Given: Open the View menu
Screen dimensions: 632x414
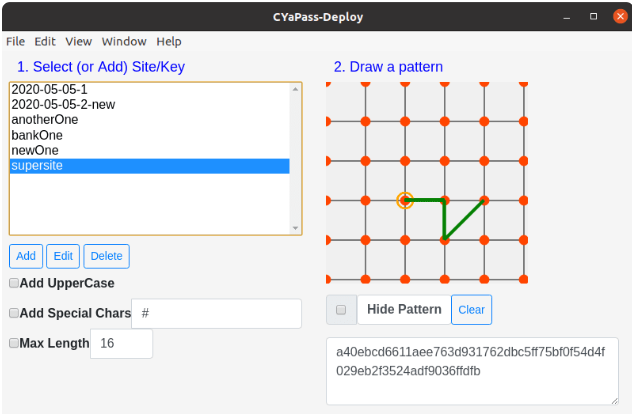Looking at the screenshot, I should (x=79, y=42).
